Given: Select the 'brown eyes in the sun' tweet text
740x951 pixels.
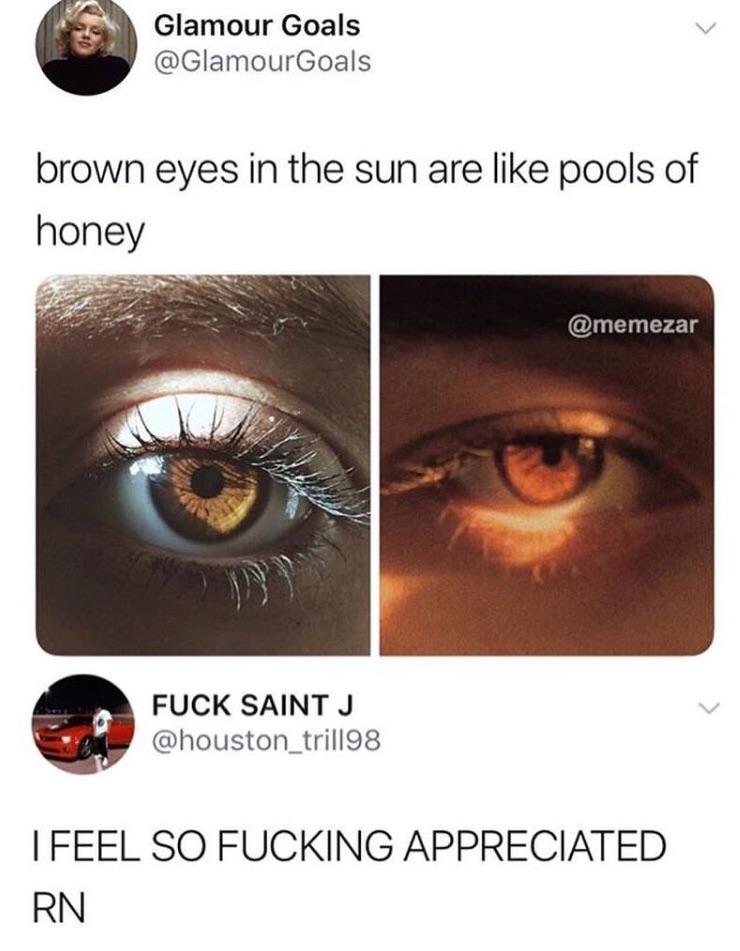Looking at the screenshot, I should [x=366, y=200].
